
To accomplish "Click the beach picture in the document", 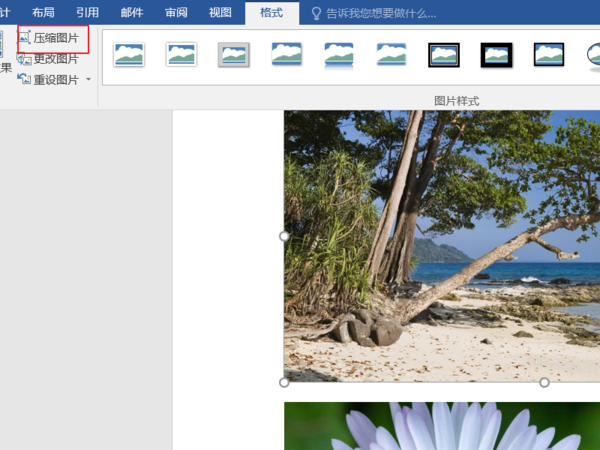I will coord(440,245).
